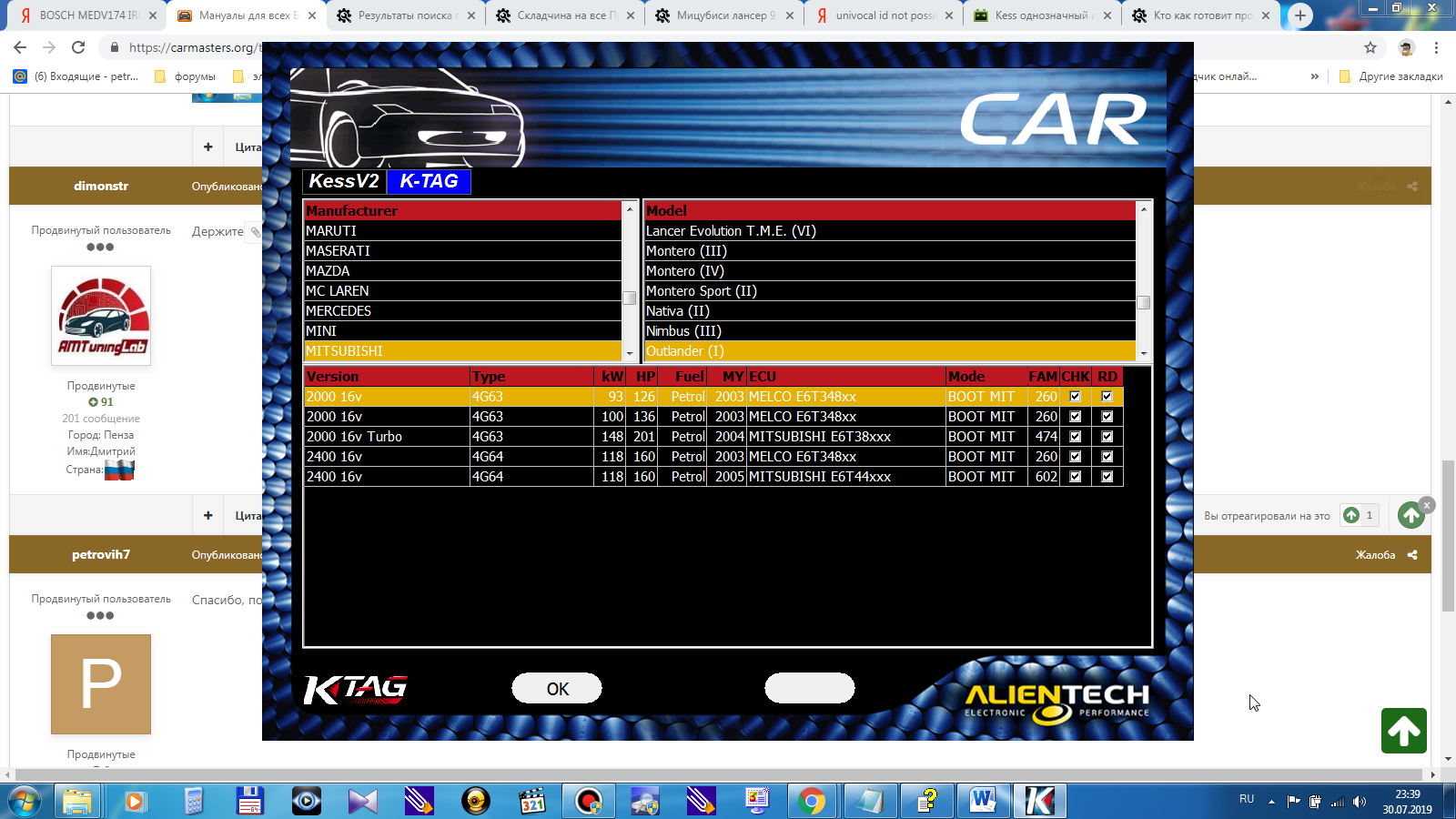
Task: Switch to the K-TAG app in taskbar
Action: (x=1039, y=801)
